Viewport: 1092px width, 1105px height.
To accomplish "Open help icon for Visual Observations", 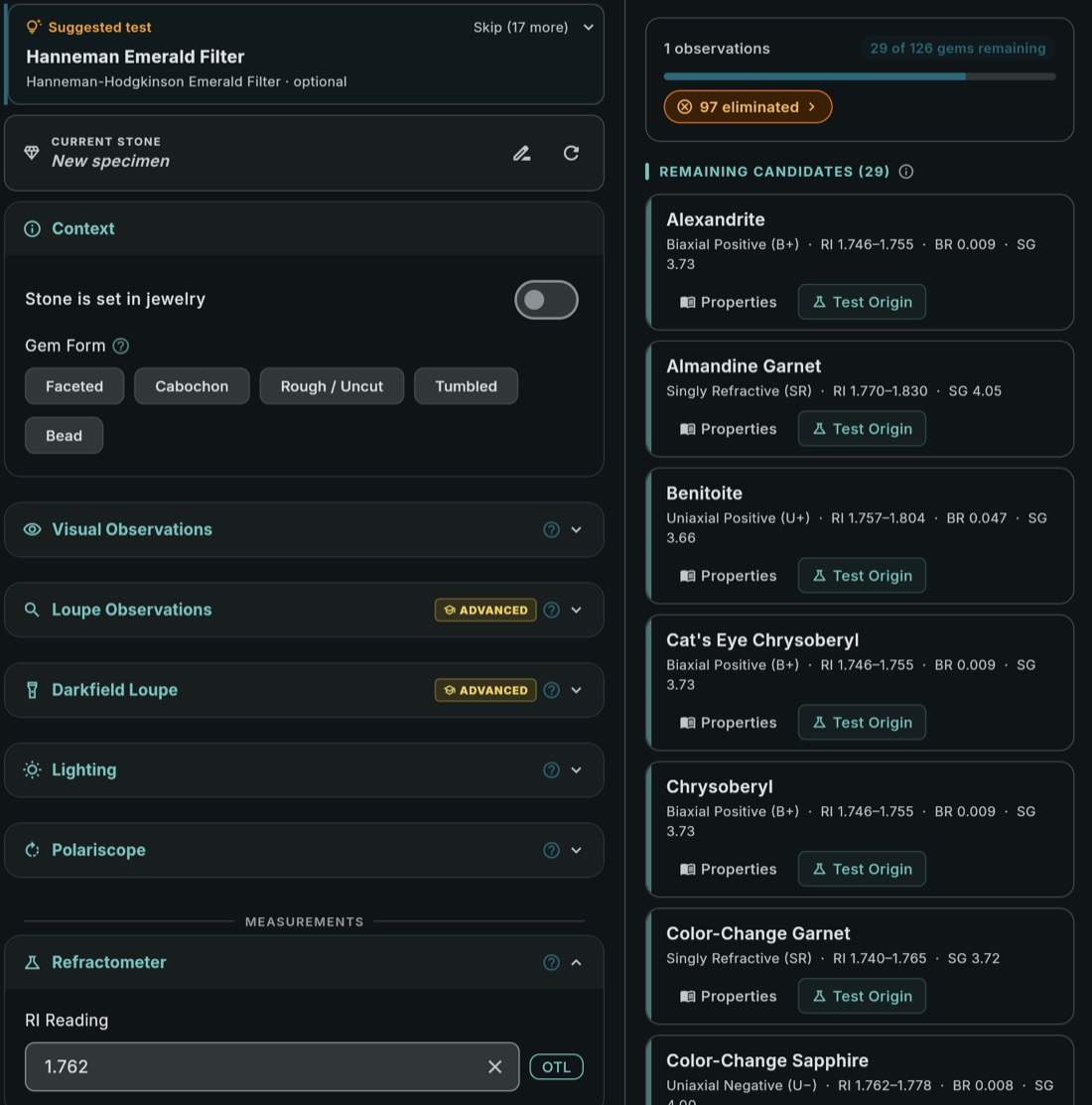I will tap(551, 530).
